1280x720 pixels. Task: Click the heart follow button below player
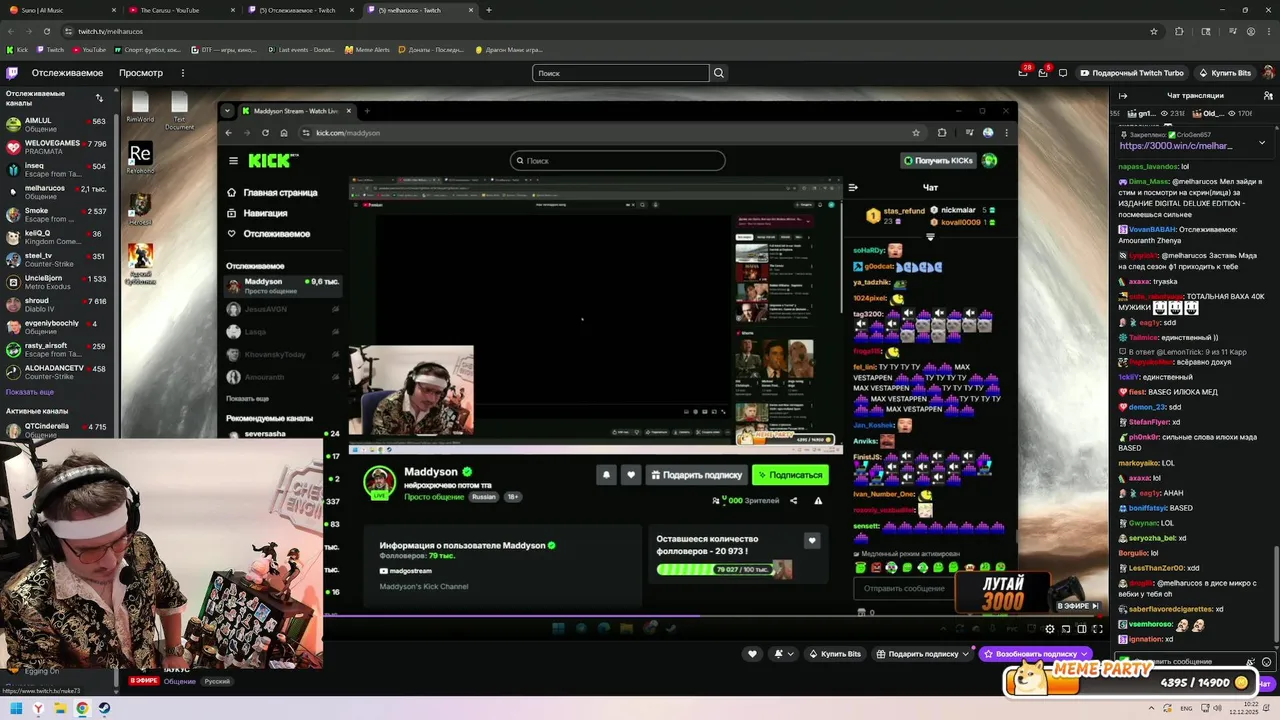coord(752,654)
